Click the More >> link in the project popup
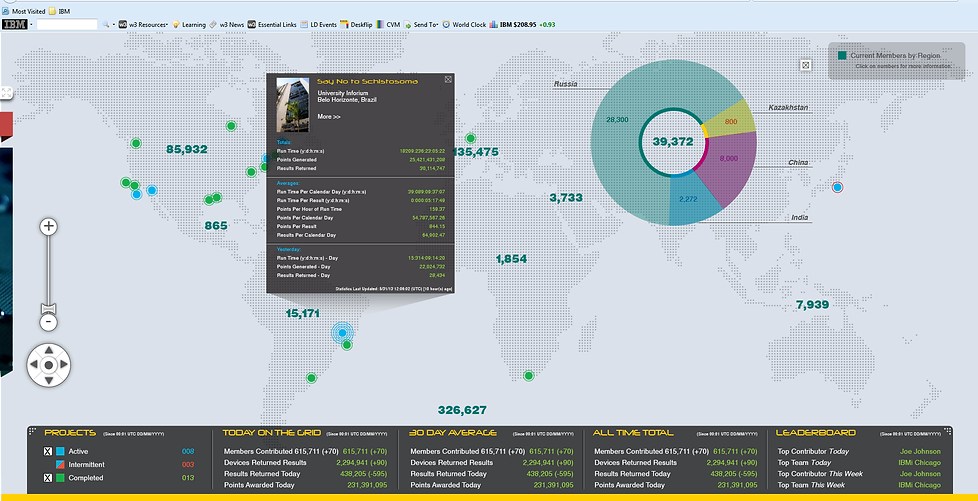Screen dimensions: 978x501 (329, 117)
